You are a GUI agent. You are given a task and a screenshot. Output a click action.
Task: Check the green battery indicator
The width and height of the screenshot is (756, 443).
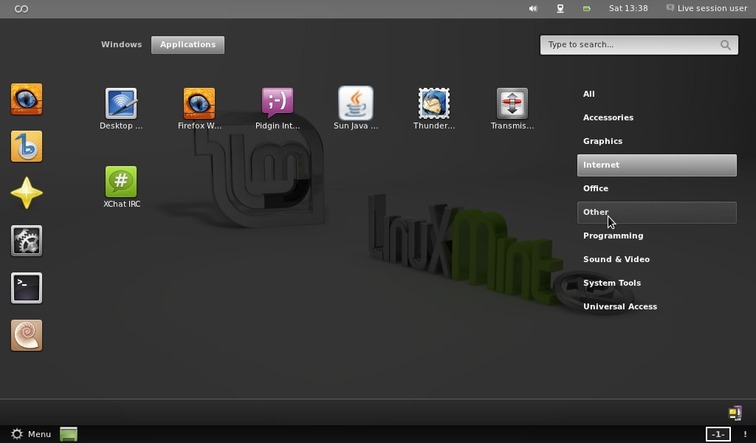click(586, 9)
